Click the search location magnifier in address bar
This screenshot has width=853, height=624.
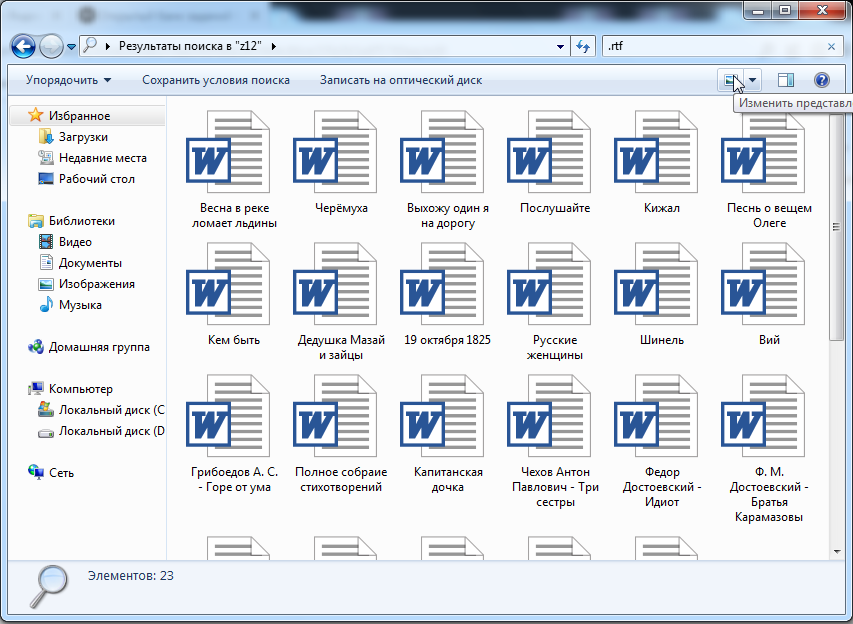click(x=90, y=46)
